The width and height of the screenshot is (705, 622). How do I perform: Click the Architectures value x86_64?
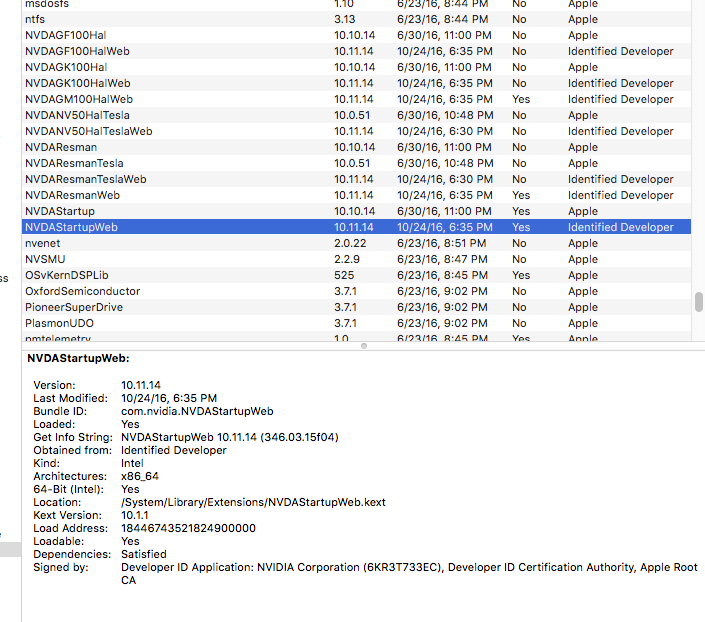(x=140, y=476)
